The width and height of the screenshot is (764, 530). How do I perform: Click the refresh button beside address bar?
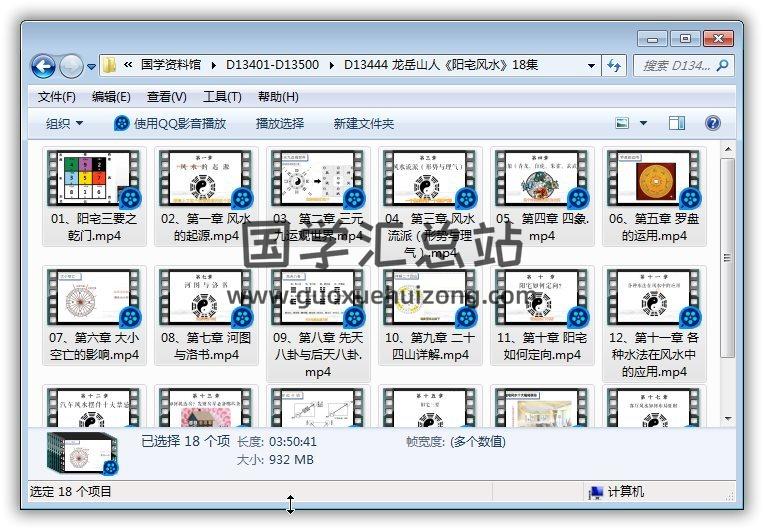coord(614,66)
